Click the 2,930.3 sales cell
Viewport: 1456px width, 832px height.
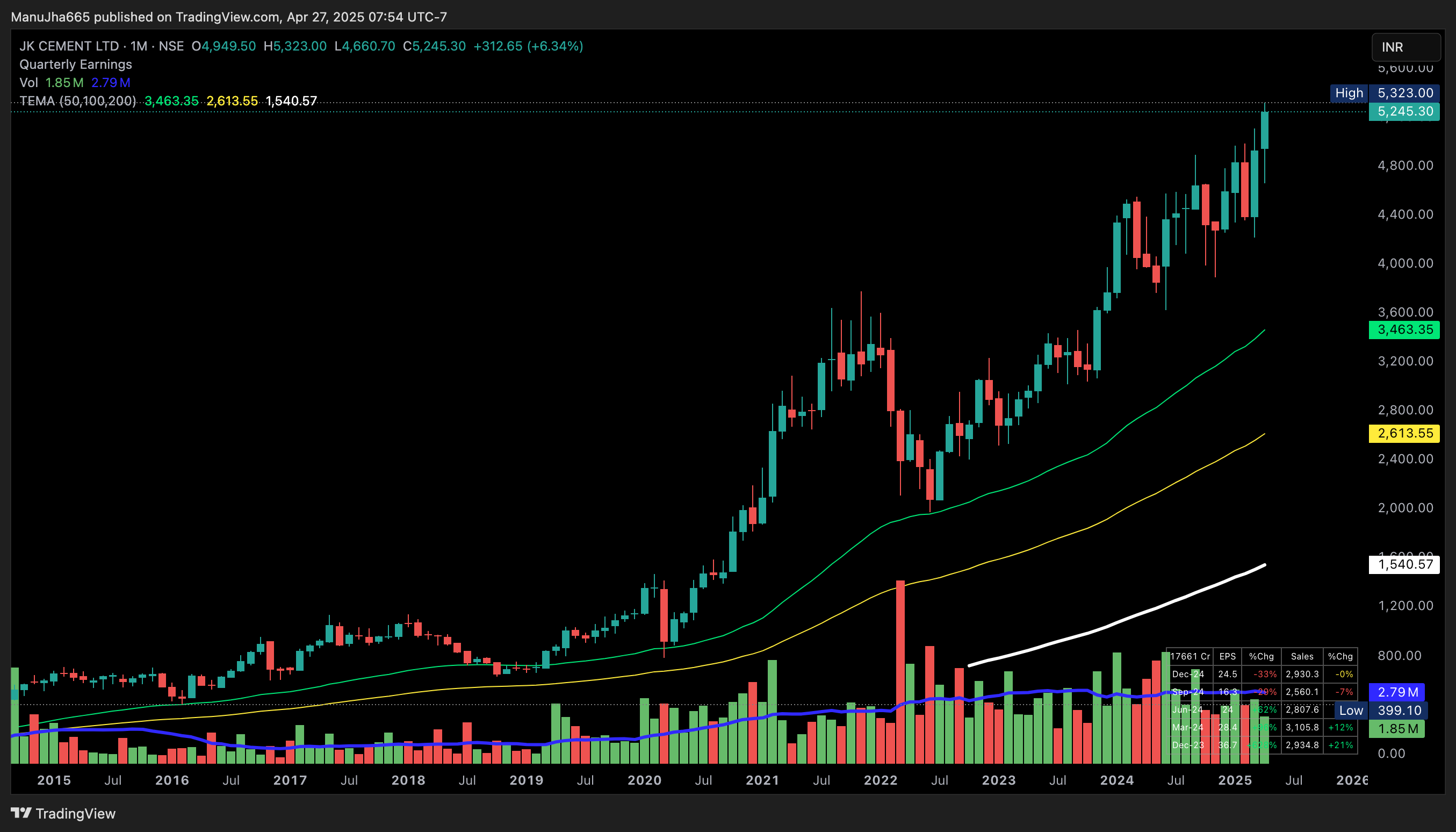tap(1302, 675)
